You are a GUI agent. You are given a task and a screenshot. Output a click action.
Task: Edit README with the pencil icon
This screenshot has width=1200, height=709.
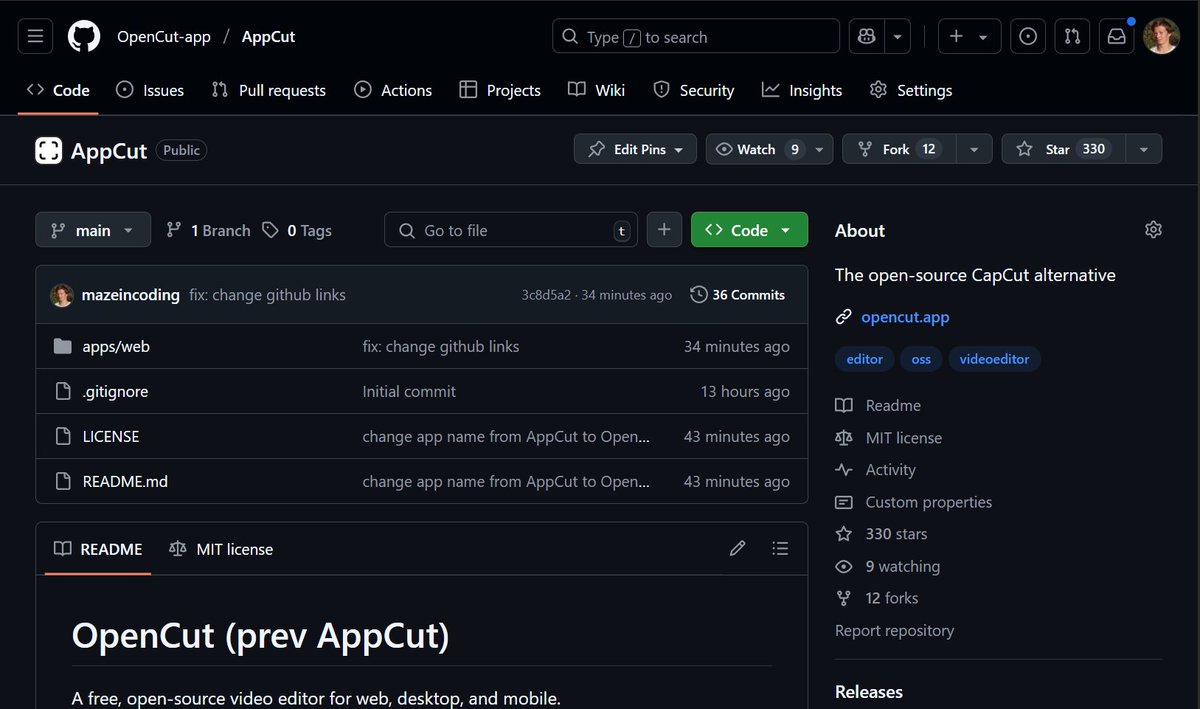tap(737, 548)
